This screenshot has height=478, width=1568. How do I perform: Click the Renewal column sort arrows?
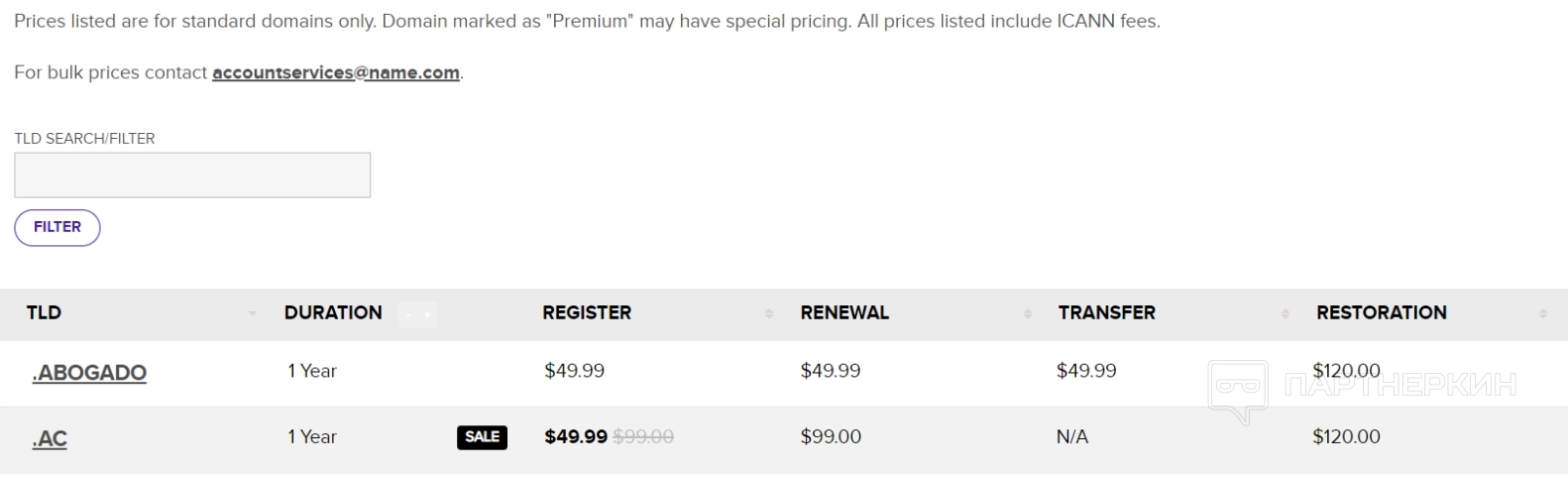click(1028, 313)
